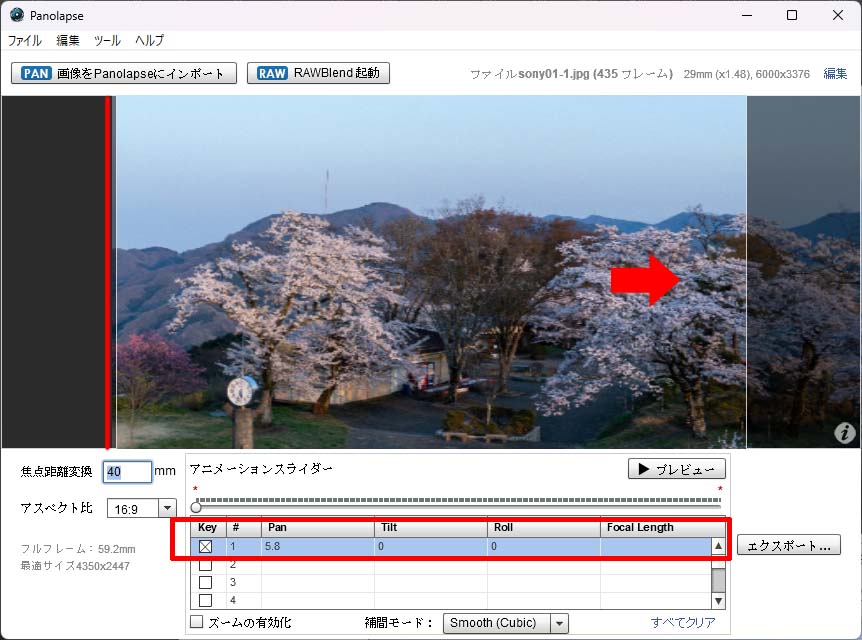862x640 pixels.
Task: Uncheck the Key checkbox for frame 1
Action: pos(205,547)
